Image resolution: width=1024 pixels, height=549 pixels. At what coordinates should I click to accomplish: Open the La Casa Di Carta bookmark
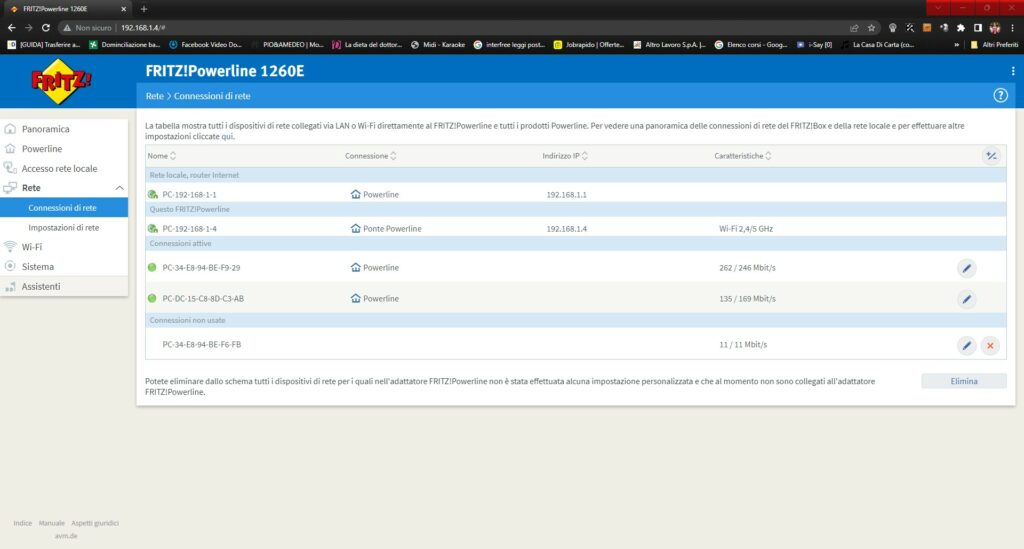[x=878, y=45]
